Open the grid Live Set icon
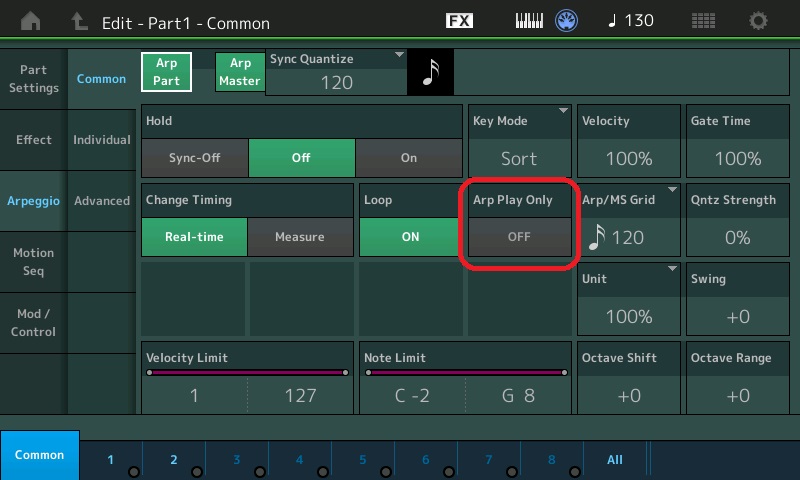Screen dimensions: 800x480 tap(703, 21)
